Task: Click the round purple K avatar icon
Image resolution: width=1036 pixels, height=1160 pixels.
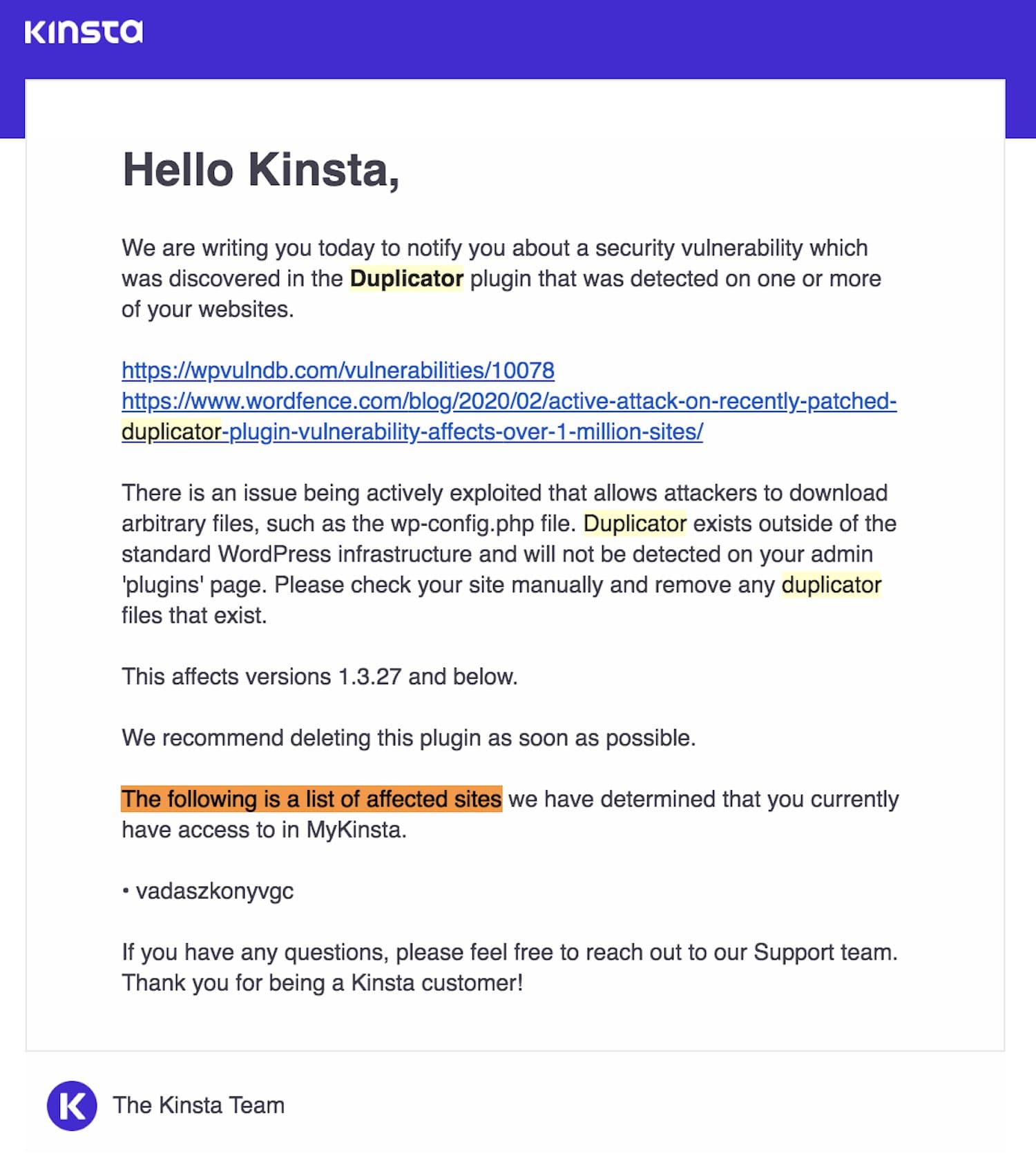Action: 72,1105
